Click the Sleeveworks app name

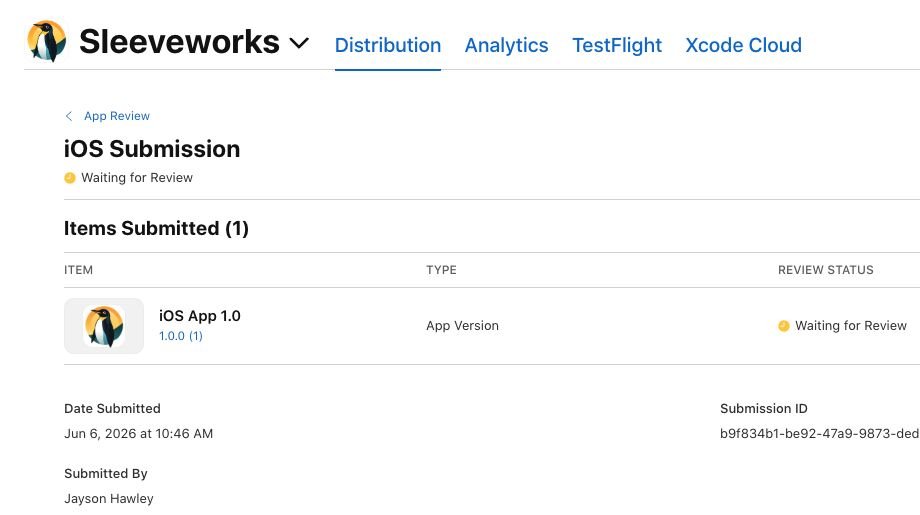(179, 42)
